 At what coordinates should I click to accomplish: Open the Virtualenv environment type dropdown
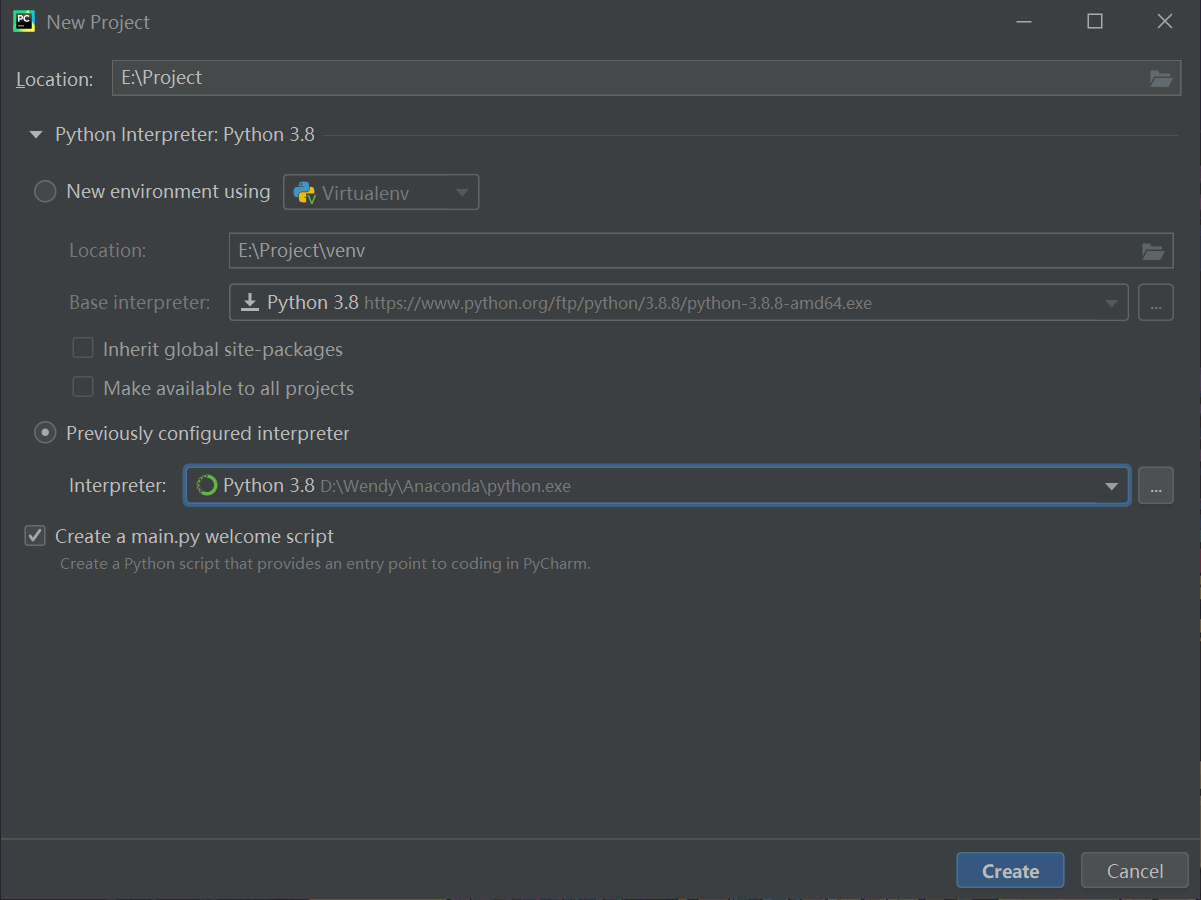381,192
